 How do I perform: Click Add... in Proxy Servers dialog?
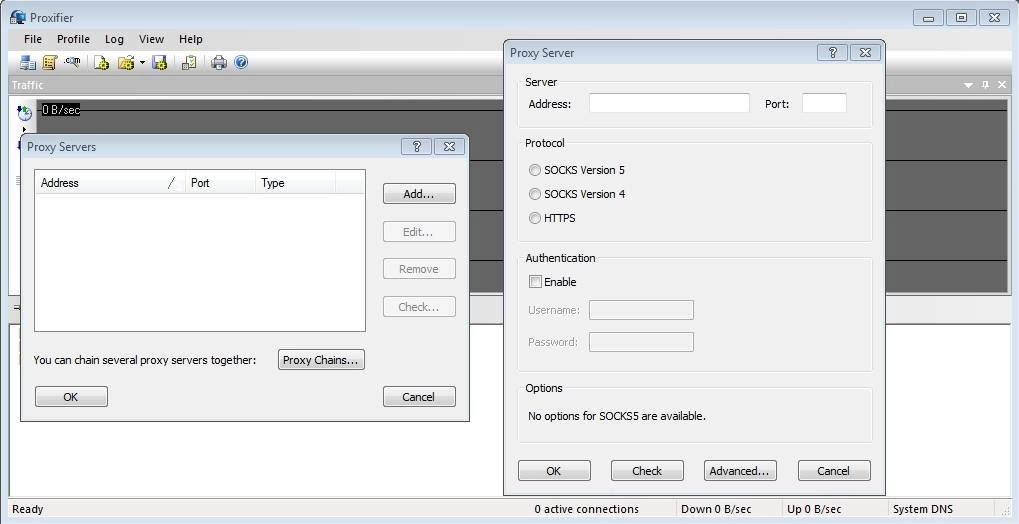(x=419, y=194)
